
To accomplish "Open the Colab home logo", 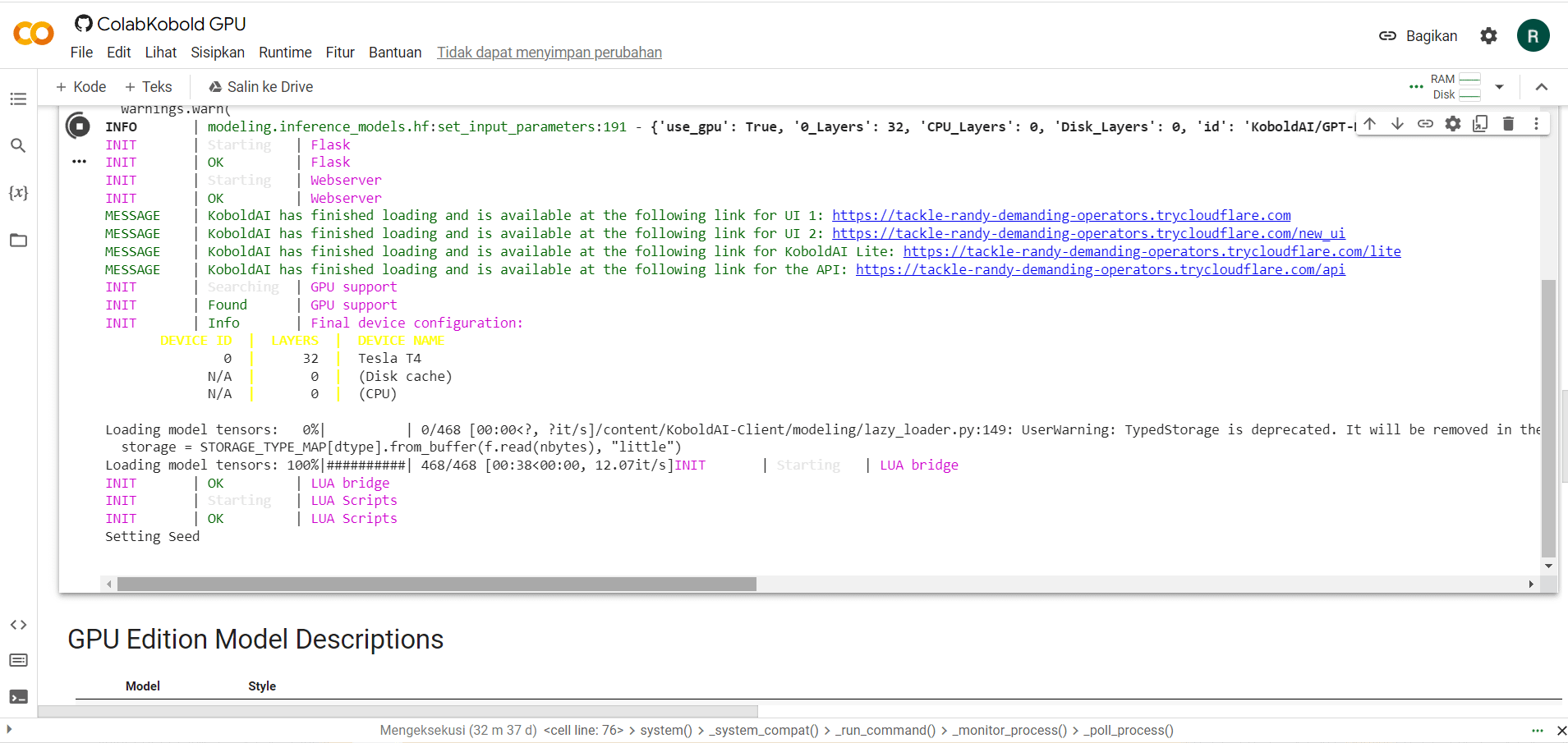I will pos(34,34).
